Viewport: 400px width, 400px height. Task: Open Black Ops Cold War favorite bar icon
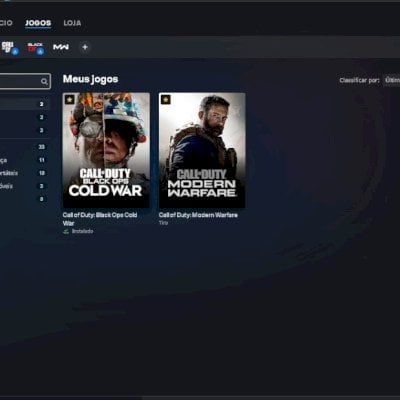(x=35, y=47)
